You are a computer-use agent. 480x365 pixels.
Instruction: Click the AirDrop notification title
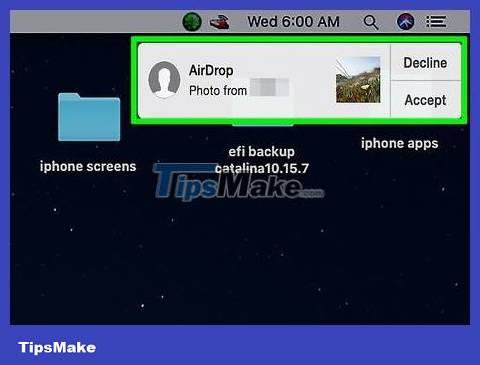211,70
